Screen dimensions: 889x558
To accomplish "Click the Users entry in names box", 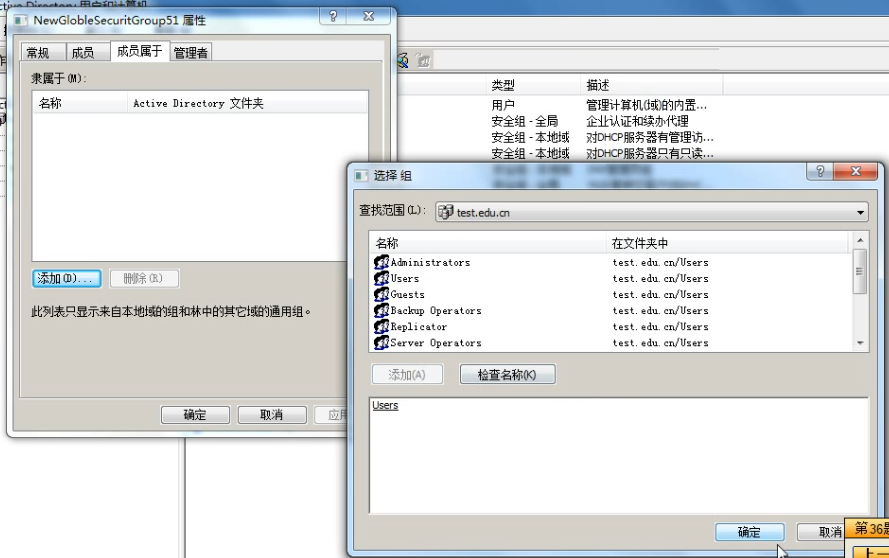I will tap(385, 406).
